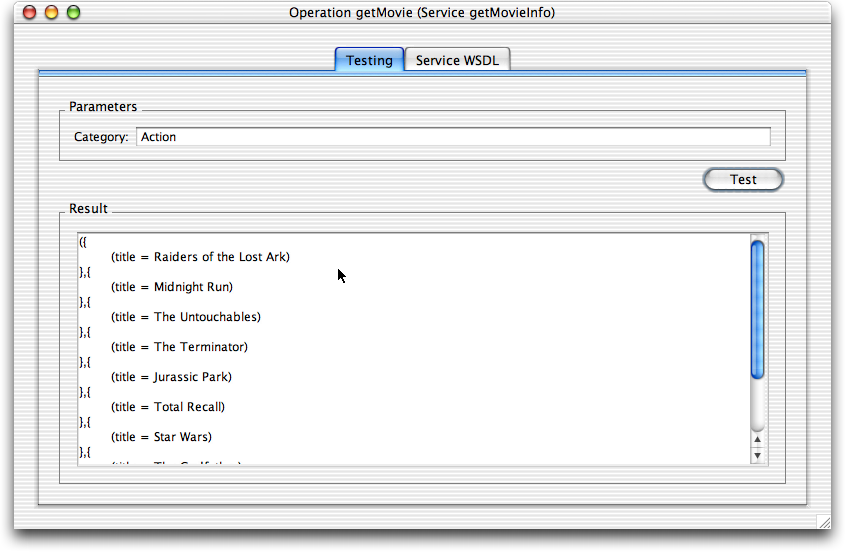
Task: Click the opening '({' line in Result
Action: pos(83,242)
